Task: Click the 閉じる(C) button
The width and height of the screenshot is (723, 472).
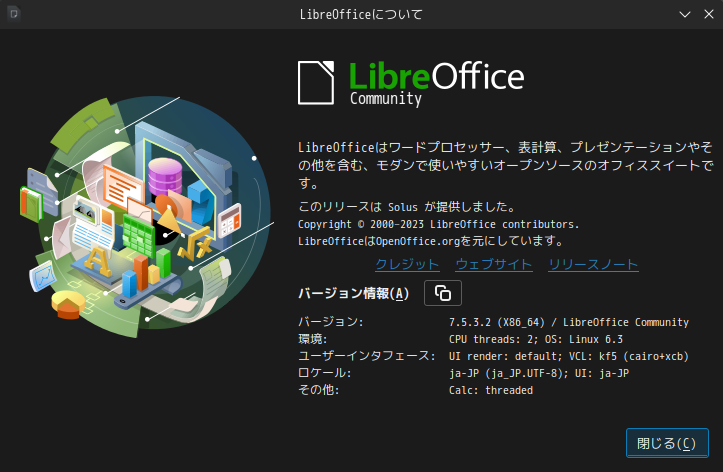Action: click(667, 443)
